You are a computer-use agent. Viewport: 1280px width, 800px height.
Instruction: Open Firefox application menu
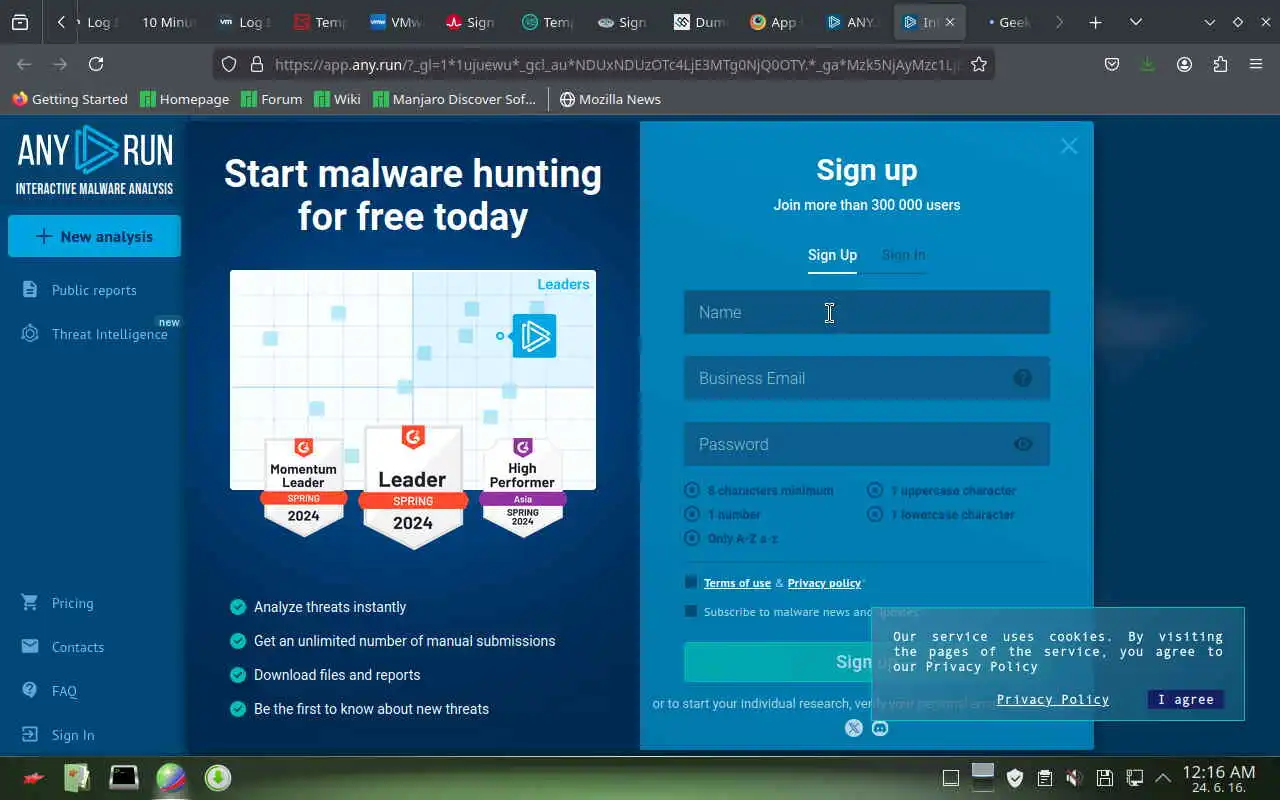tap(1256, 64)
